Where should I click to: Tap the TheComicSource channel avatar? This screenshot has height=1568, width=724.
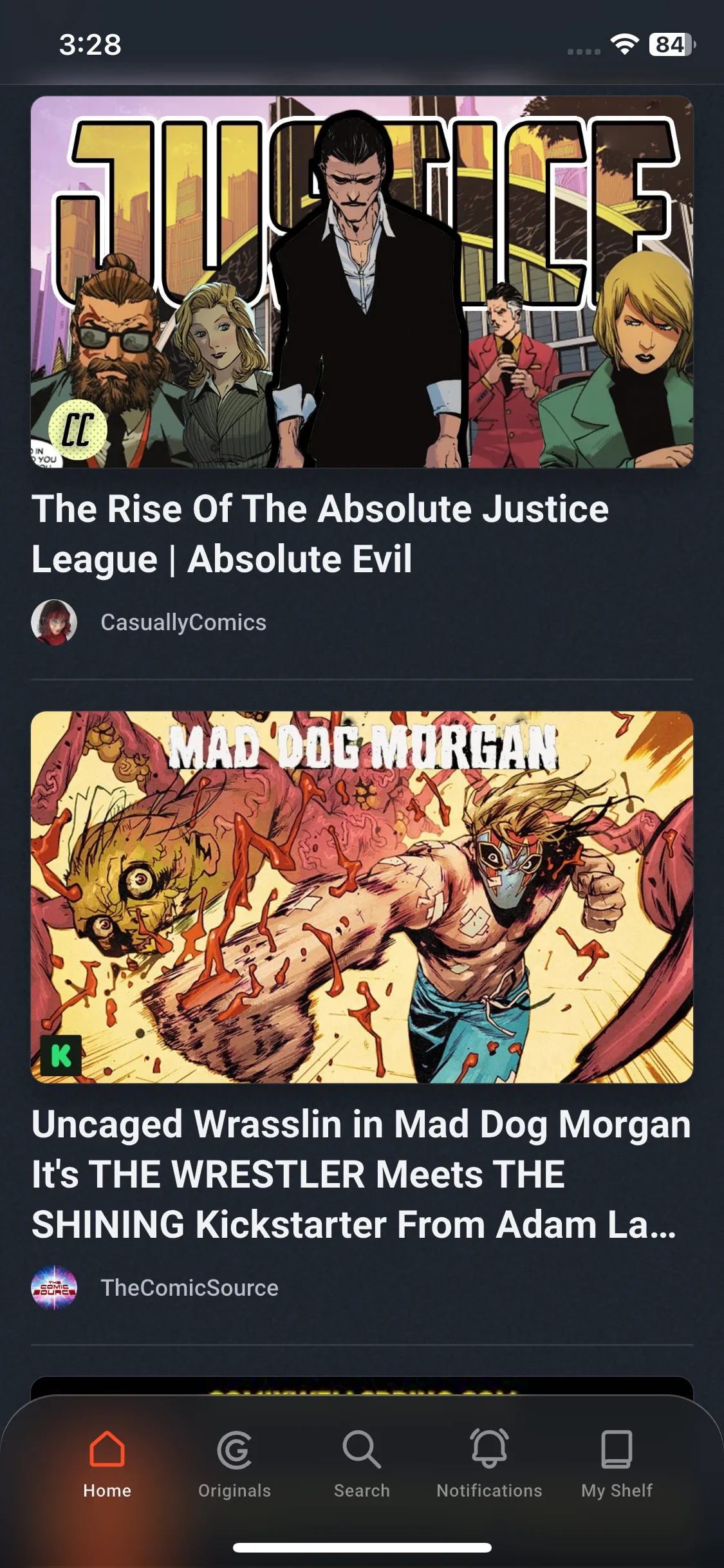click(x=54, y=1288)
